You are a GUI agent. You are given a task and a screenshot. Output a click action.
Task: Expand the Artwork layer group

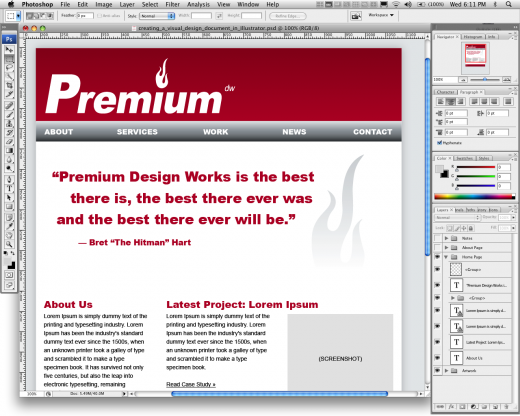(x=446, y=370)
